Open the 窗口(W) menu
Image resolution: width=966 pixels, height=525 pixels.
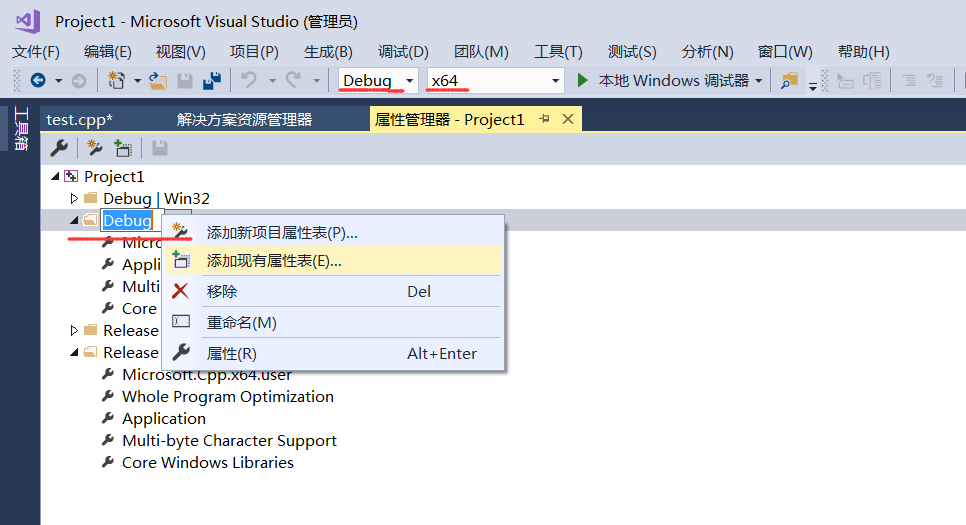click(785, 52)
